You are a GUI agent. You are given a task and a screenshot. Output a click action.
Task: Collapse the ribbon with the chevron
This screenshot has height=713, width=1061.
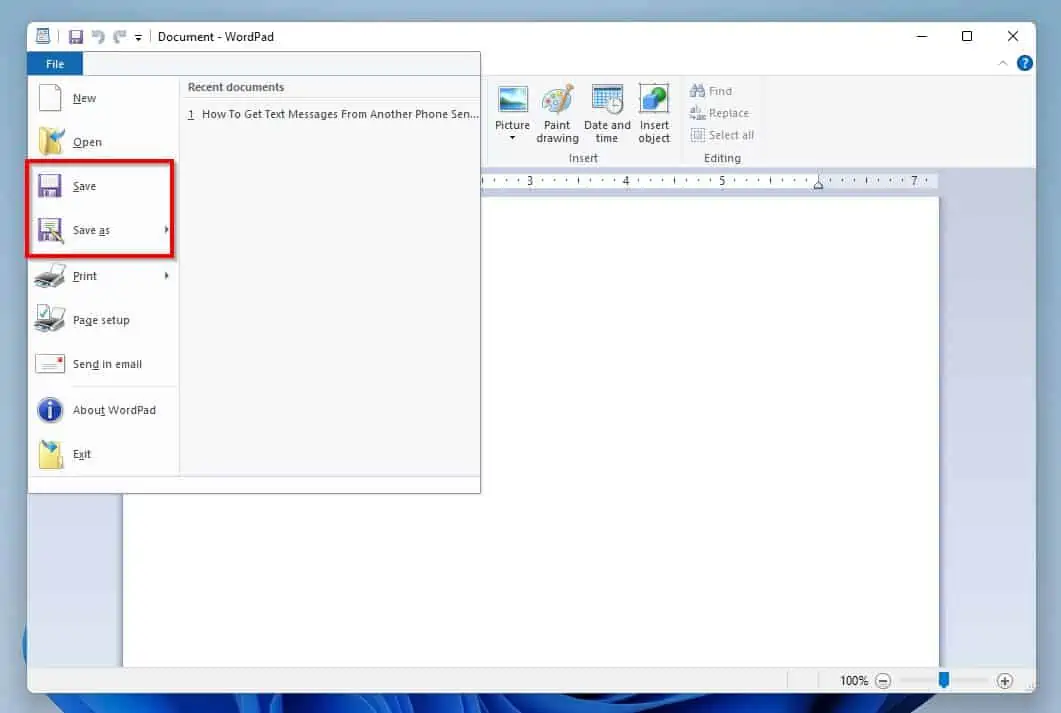pos(1003,63)
